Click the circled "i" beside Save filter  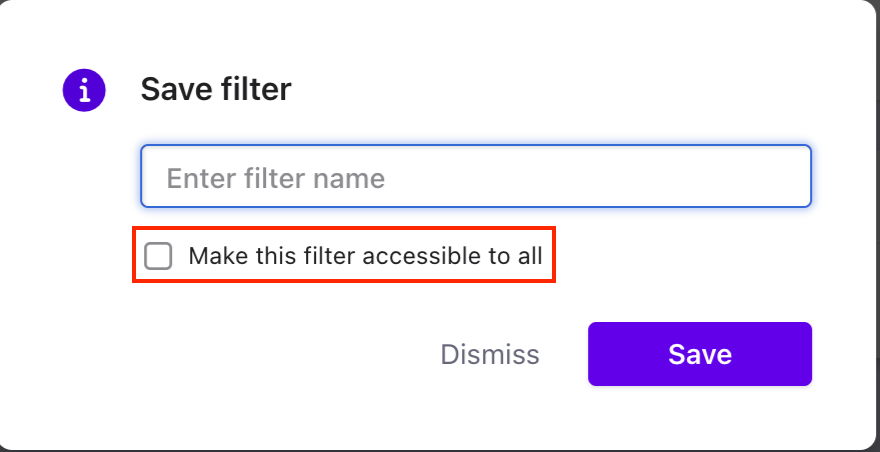pos(84,90)
